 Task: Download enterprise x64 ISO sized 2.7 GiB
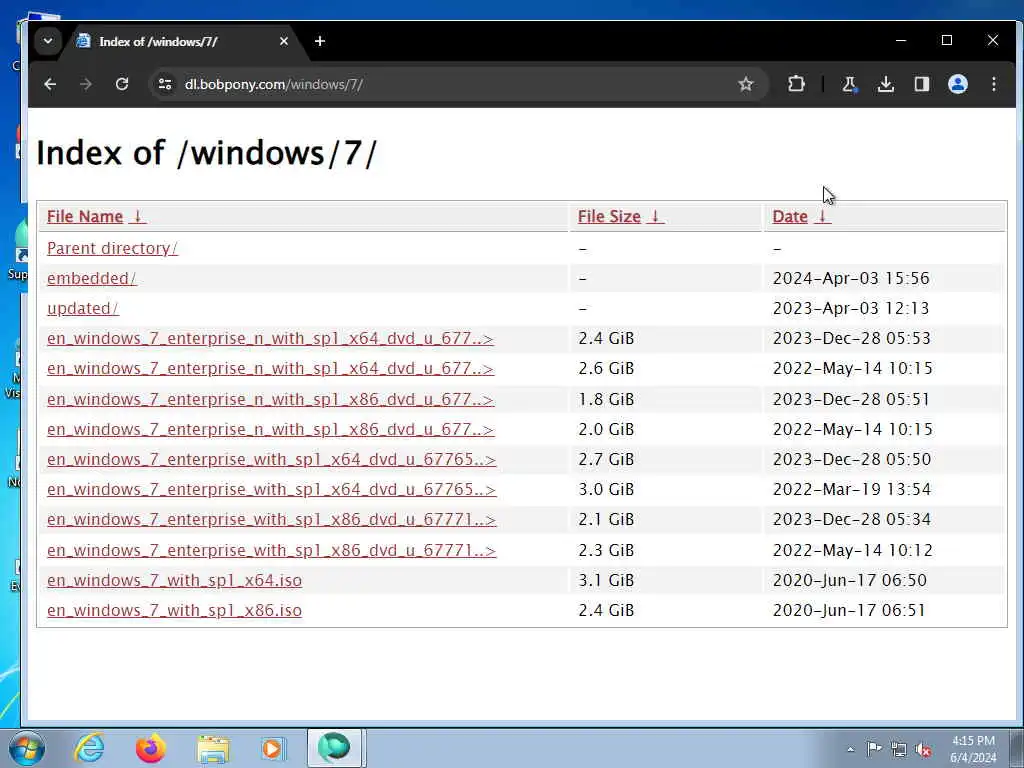(272, 459)
